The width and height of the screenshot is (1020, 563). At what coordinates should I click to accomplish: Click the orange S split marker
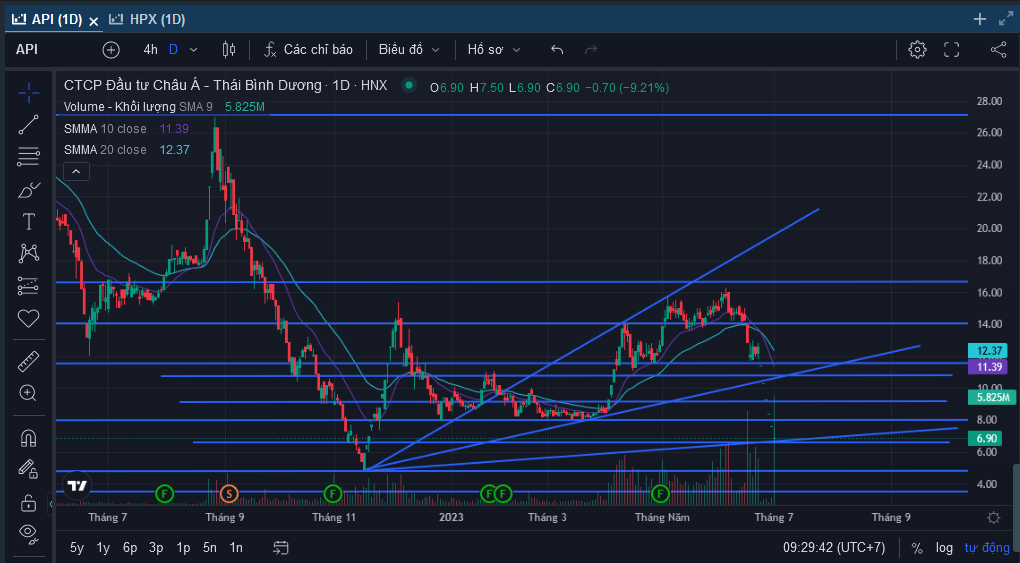(x=228, y=494)
